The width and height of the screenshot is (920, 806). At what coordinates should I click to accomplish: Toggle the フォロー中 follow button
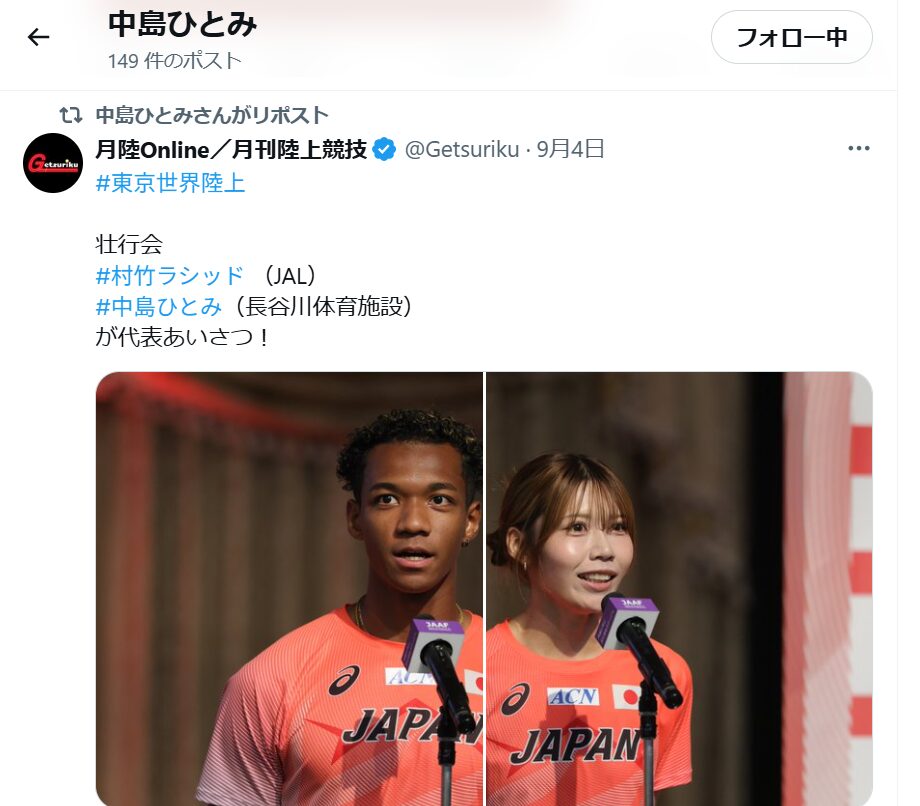(792, 37)
